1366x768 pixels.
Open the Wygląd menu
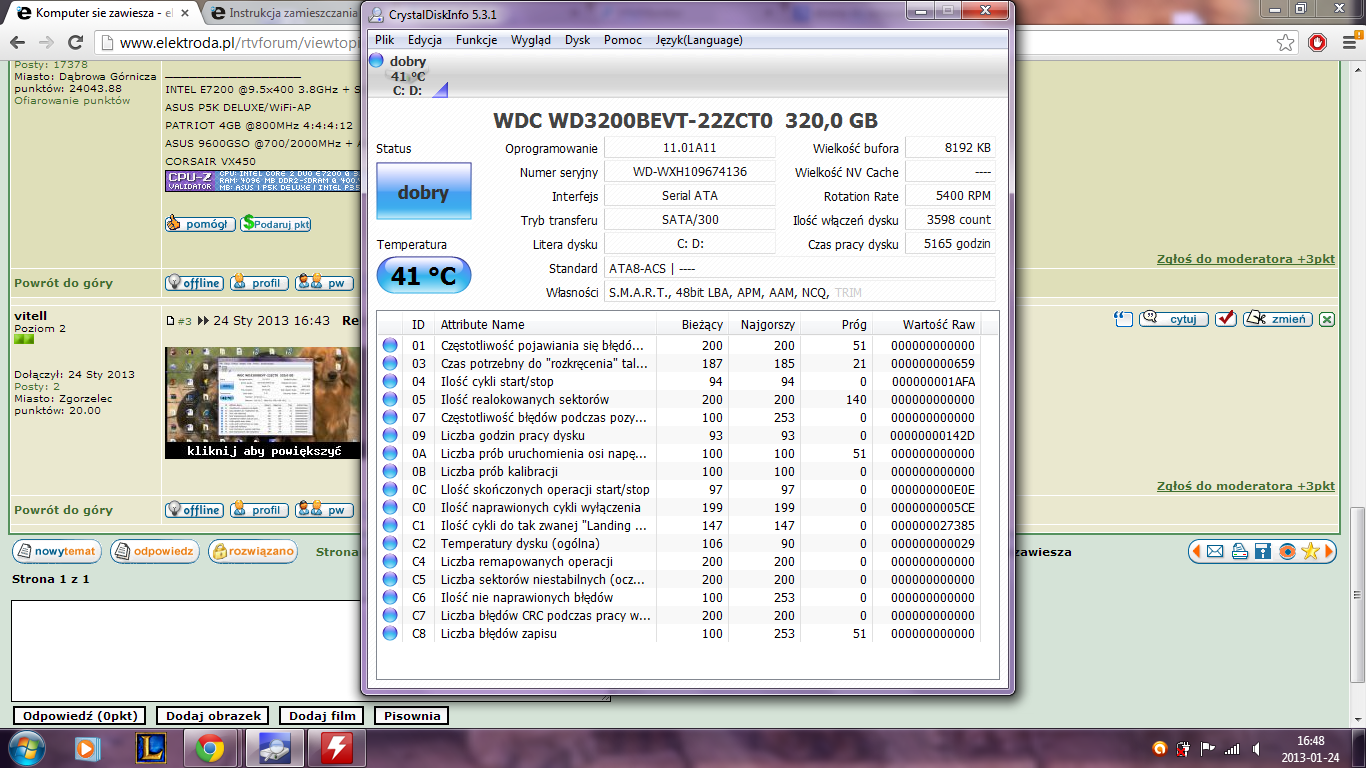coord(531,40)
